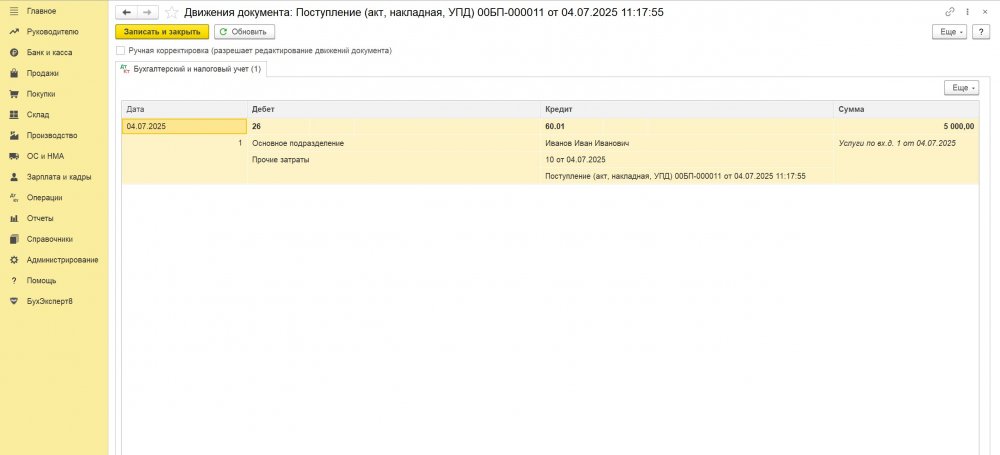Click the Сумма column header
The width and height of the screenshot is (1000, 455).
click(906, 108)
